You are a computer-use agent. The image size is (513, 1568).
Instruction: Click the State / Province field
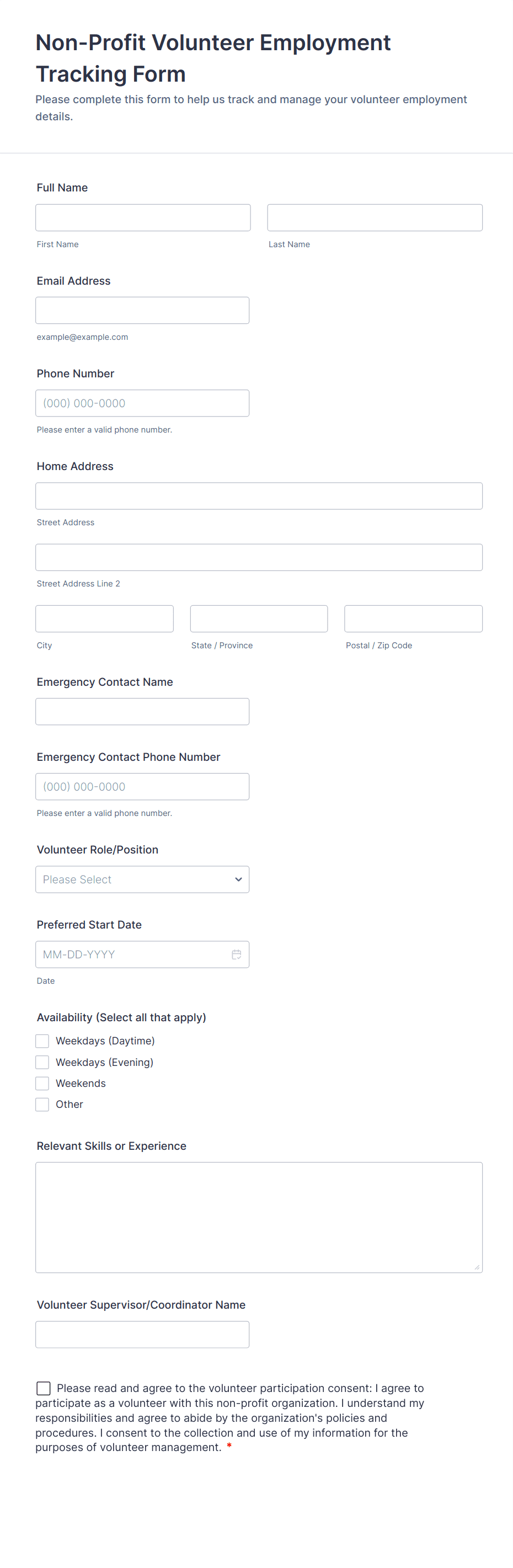(x=259, y=618)
